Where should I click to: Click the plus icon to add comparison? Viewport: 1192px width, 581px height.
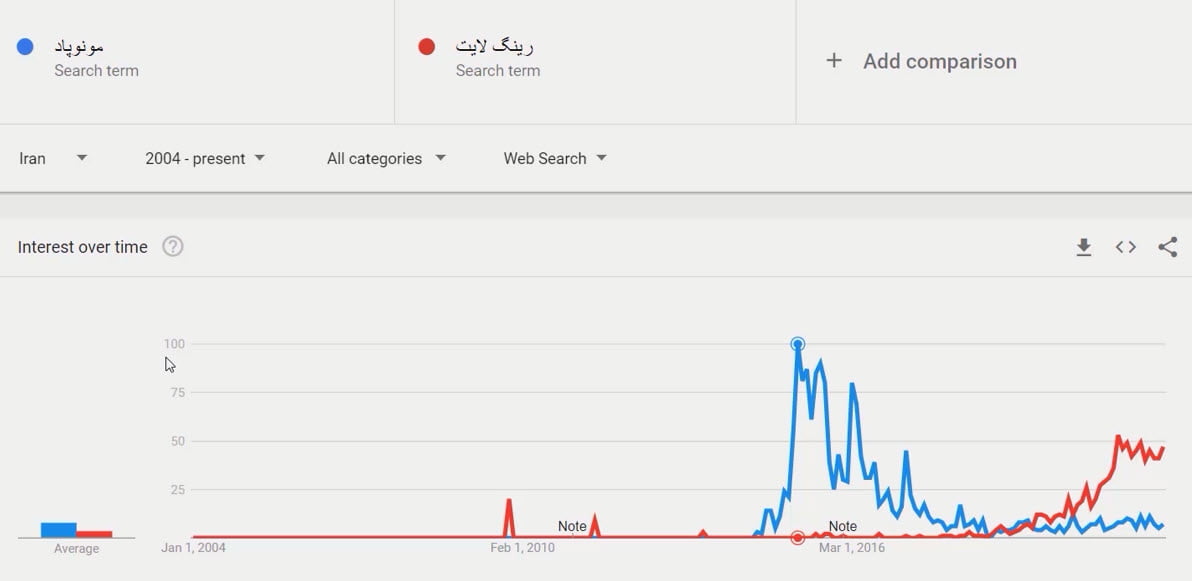click(x=834, y=61)
